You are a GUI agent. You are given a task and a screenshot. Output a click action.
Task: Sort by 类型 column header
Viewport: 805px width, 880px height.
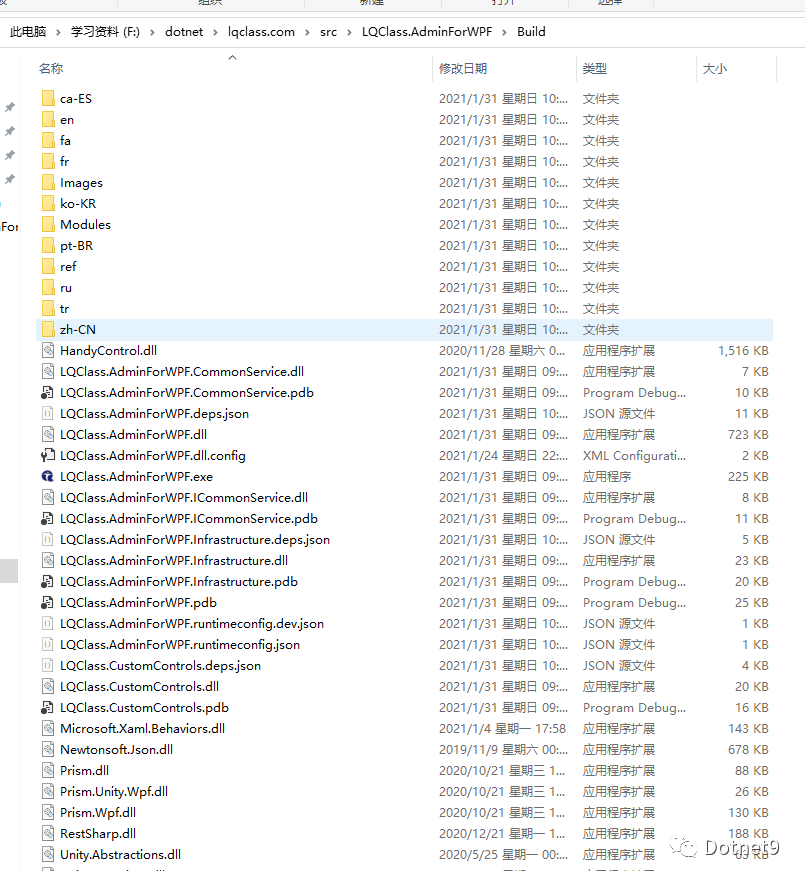point(594,69)
